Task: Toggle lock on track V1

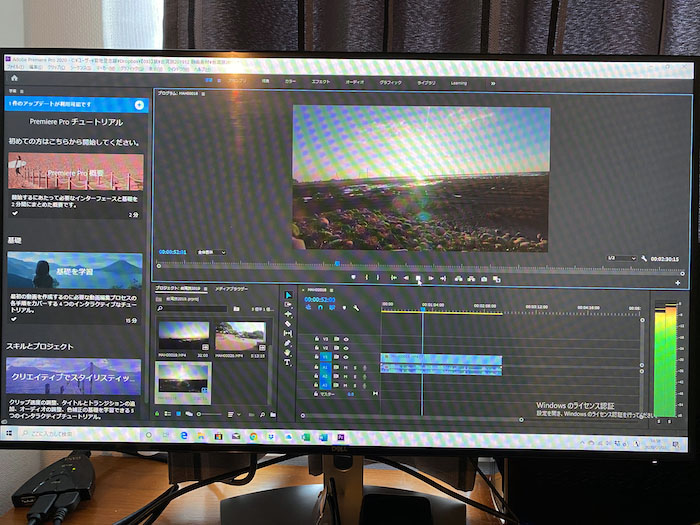Action: (x=316, y=357)
